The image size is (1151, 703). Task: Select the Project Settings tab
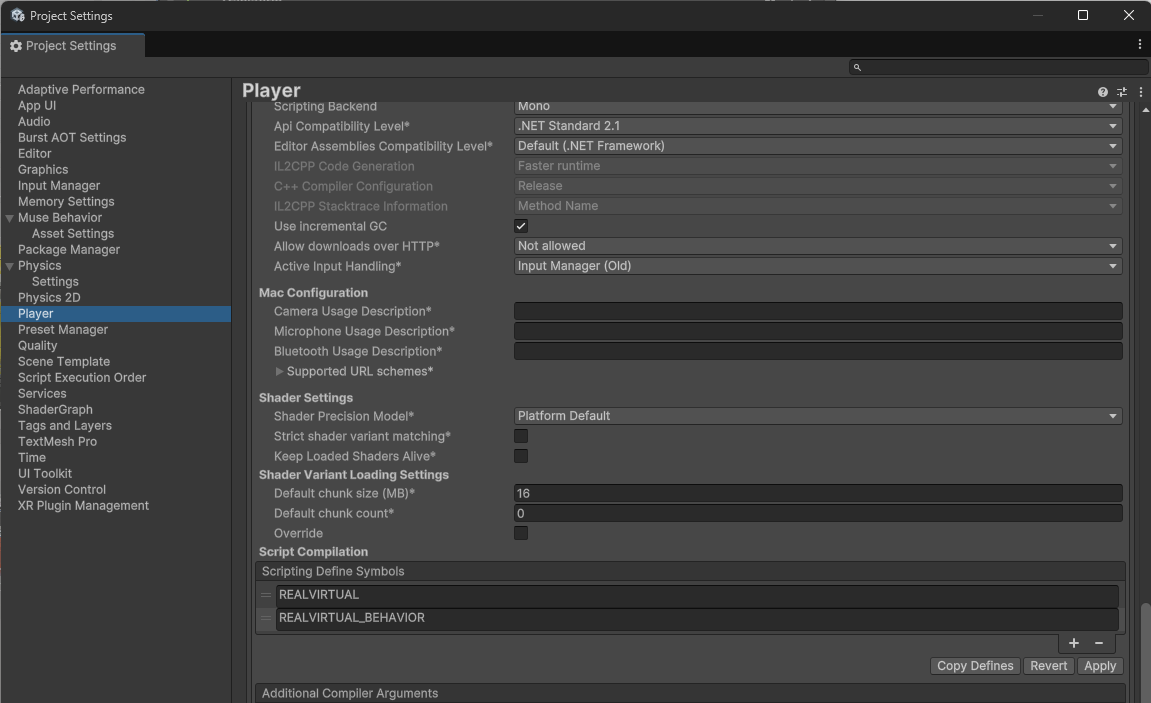[x=72, y=46]
